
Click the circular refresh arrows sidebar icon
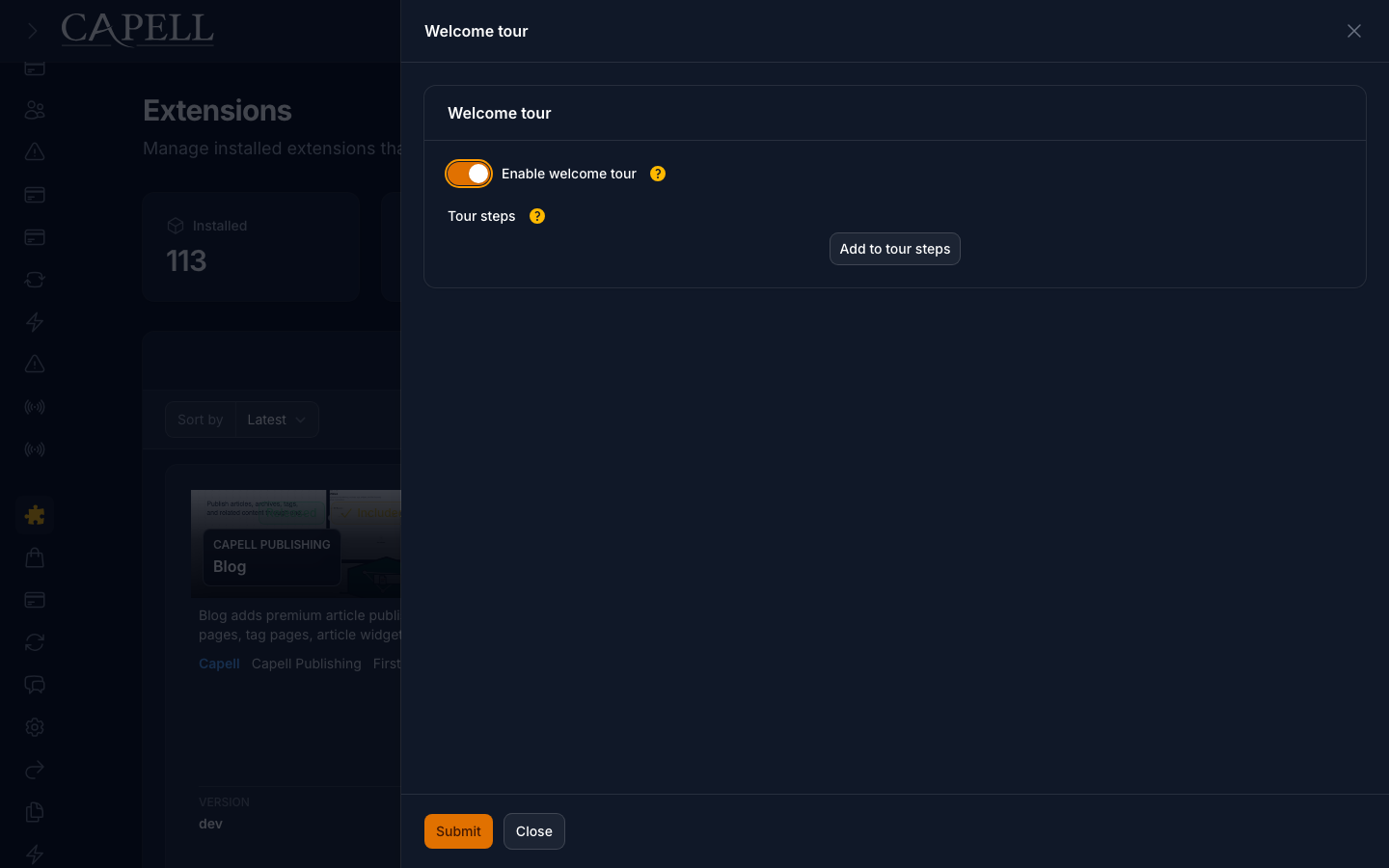point(35,642)
